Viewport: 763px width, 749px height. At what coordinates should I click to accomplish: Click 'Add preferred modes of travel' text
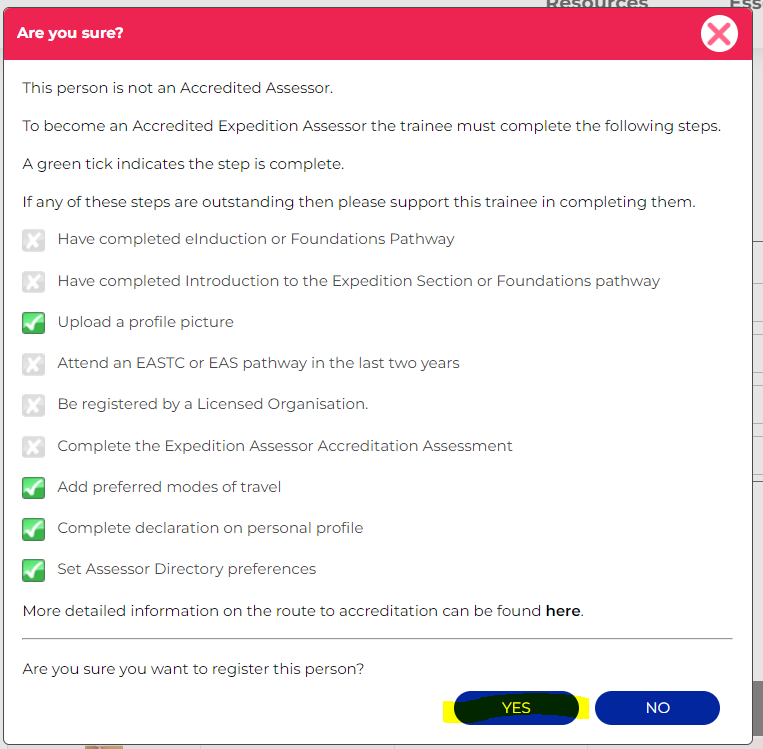coord(169,487)
